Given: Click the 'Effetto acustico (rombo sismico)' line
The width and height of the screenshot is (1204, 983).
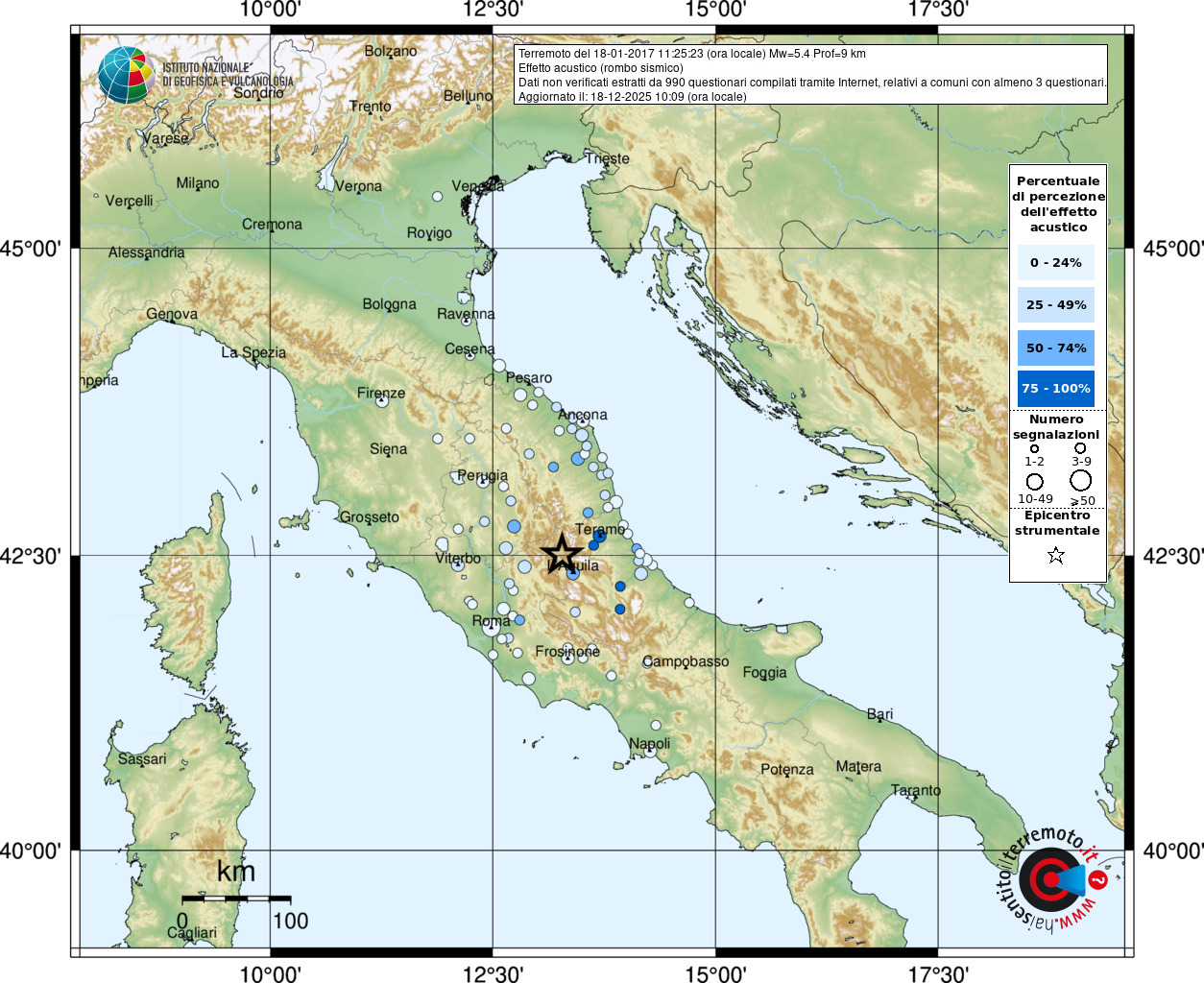Looking at the screenshot, I should [601, 68].
